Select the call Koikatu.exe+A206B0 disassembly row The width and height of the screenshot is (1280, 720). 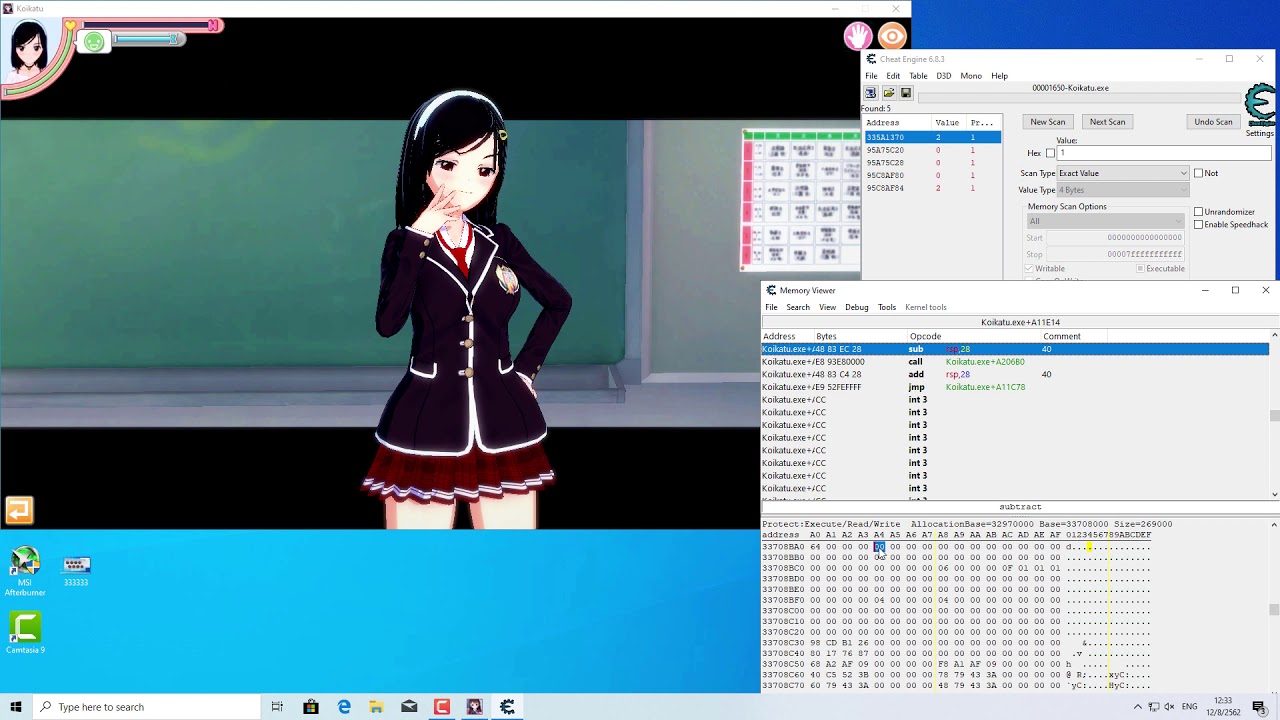point(1015,362)
